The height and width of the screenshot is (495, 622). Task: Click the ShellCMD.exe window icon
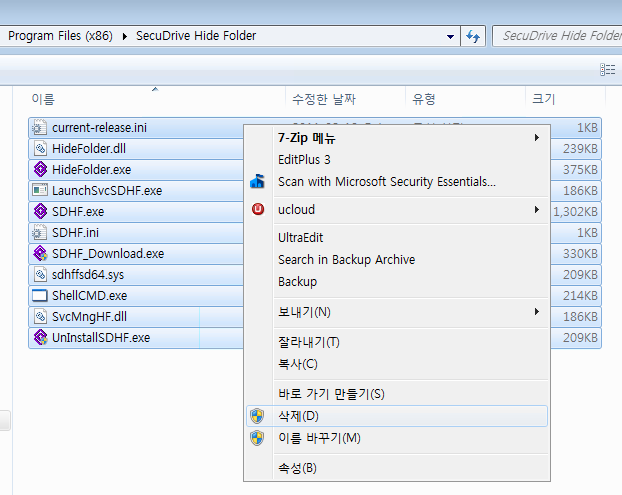(40, 295)
